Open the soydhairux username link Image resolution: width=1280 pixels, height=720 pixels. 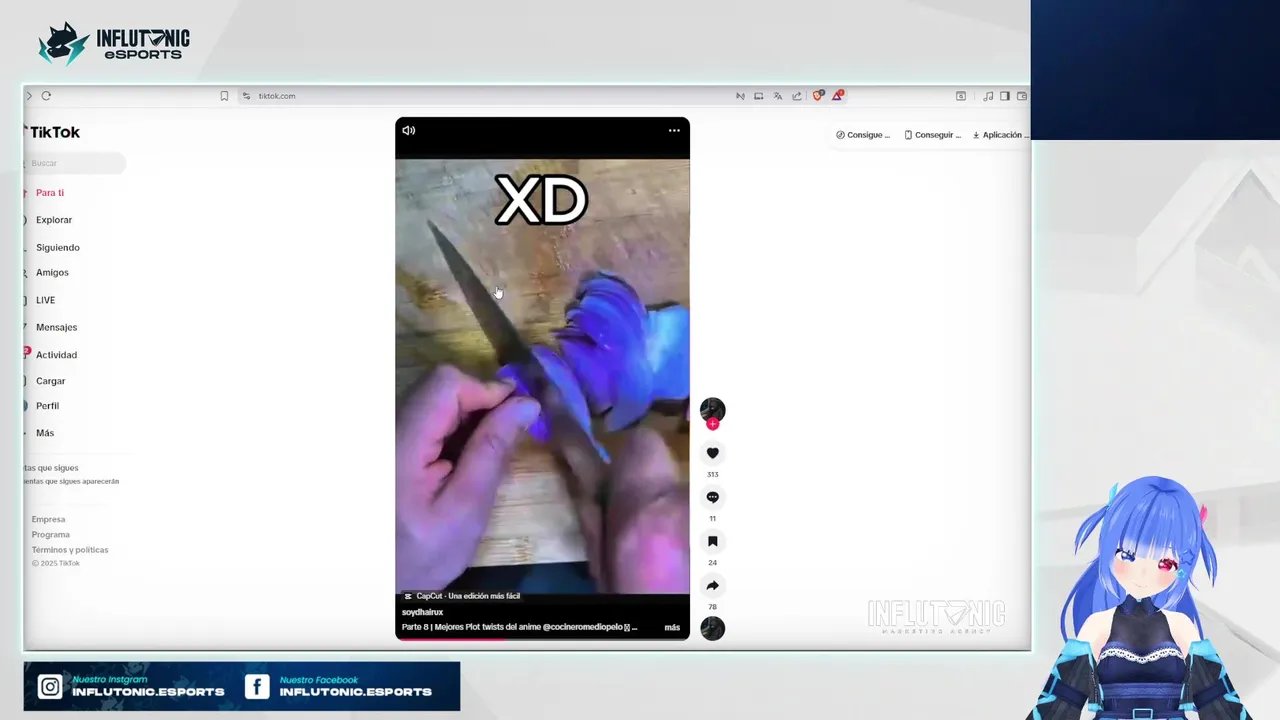(422, 612)
